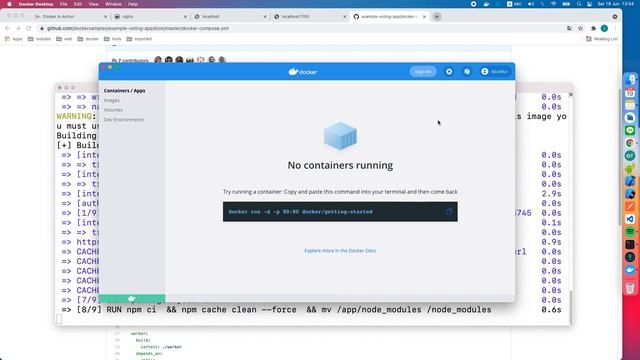The image size is (640, 360).
Task: Launch Finder from the Dock
Action: click(x=630, y=80)
